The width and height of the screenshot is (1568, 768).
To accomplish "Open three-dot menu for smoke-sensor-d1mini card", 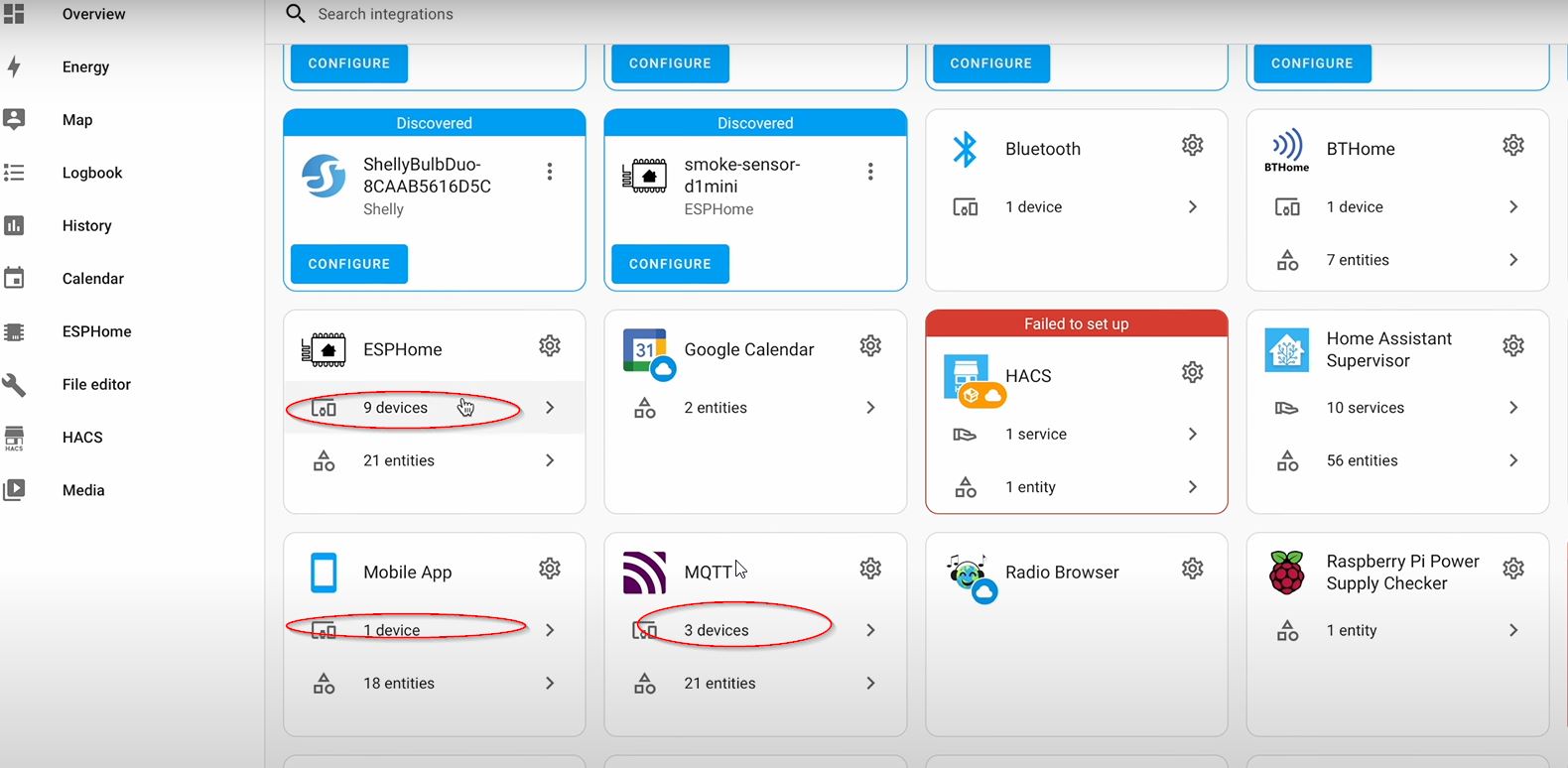I will (870, 172).
